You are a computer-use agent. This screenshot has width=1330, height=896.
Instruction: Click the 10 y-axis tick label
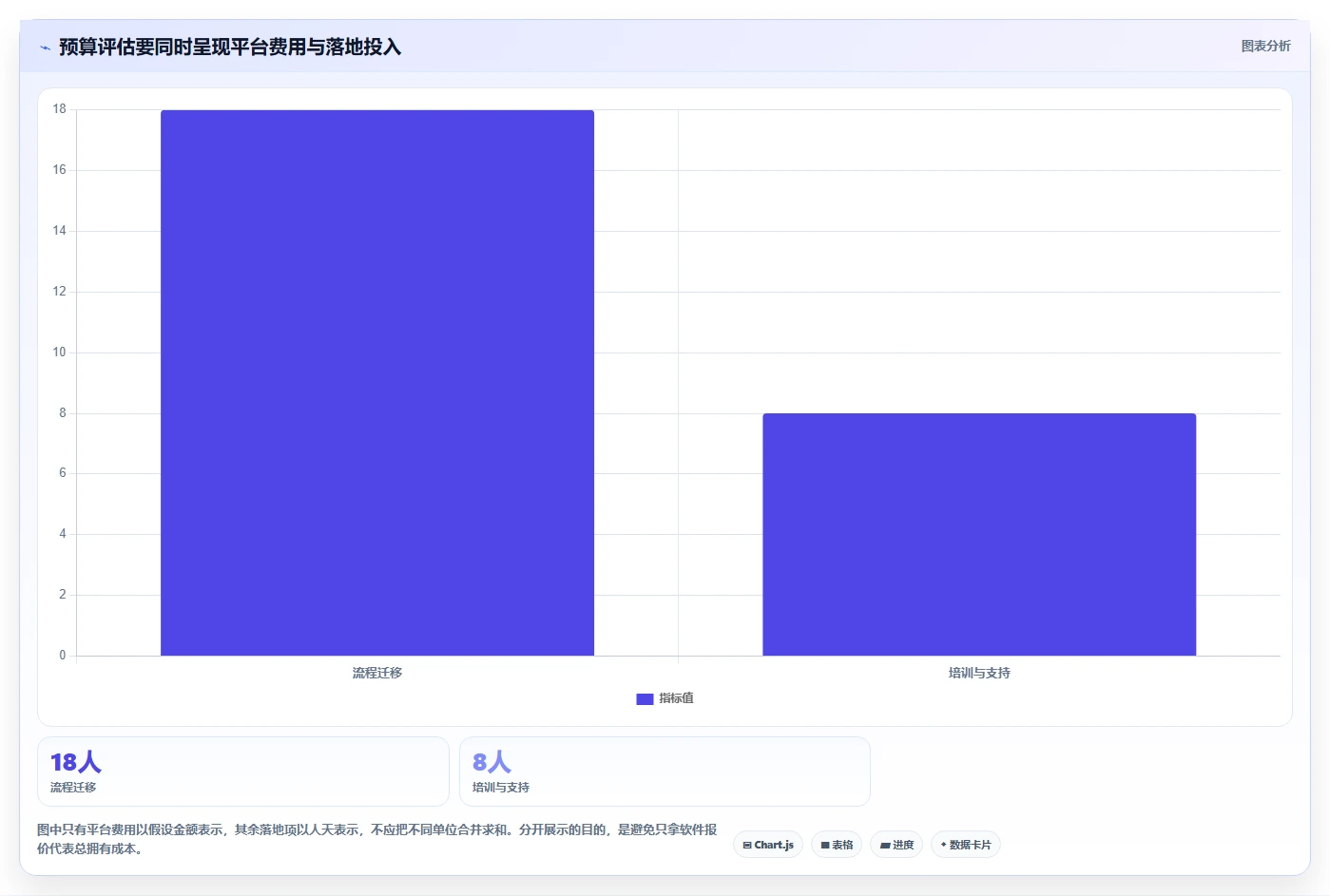pos(60,353)
